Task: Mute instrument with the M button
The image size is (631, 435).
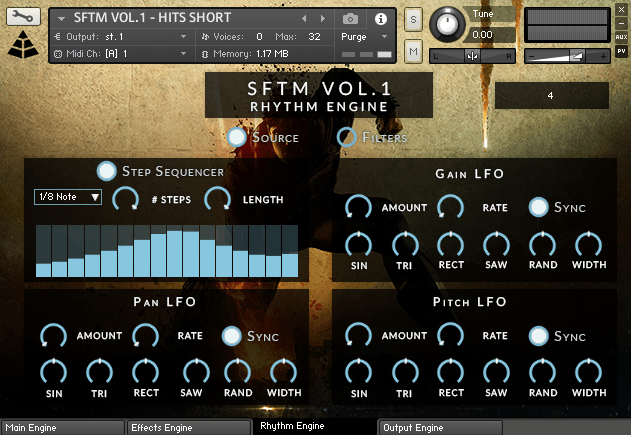Action: pos(414,50)
